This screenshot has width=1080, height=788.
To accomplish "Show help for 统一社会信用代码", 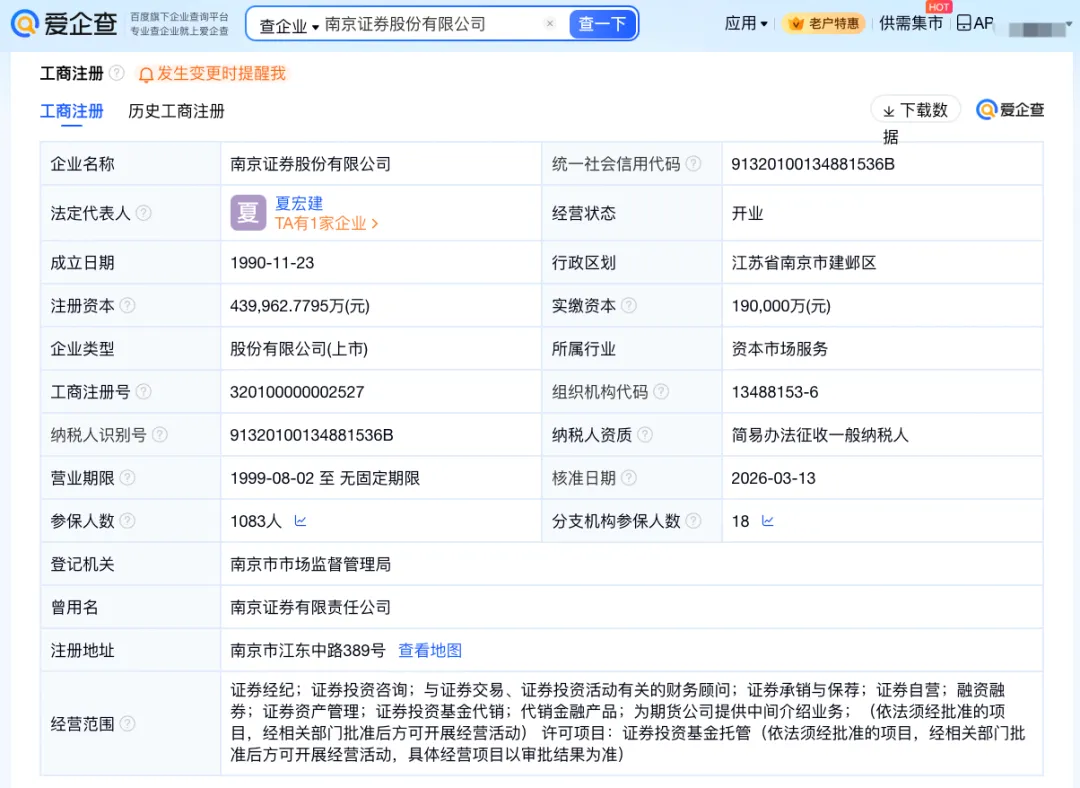I will tap(694, 164).
